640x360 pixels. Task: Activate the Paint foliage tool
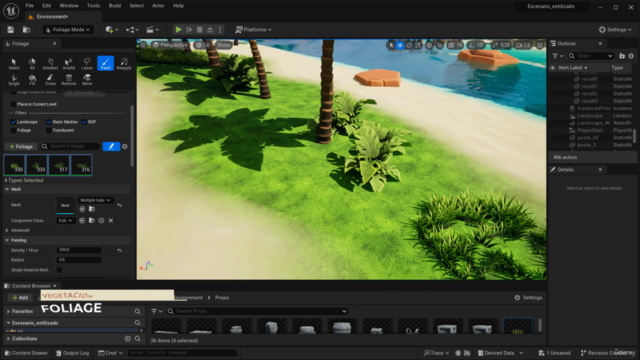105,64
